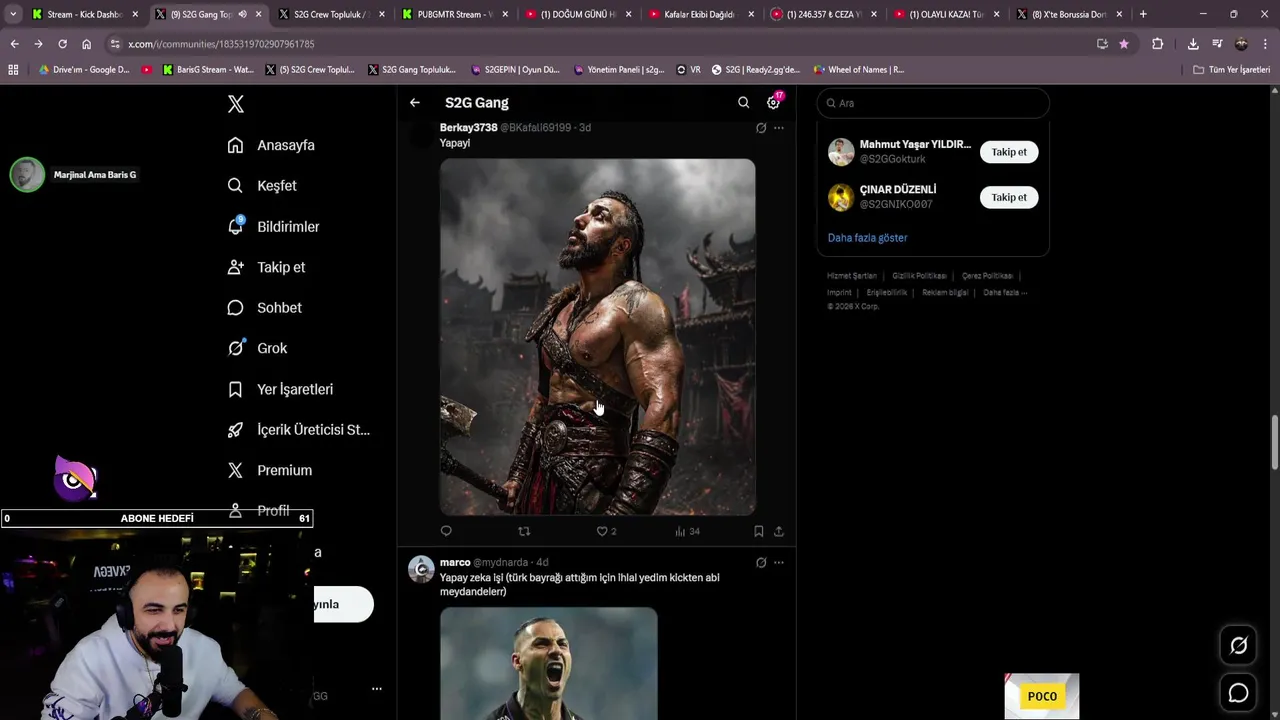
Task: Expand Daha fazla footer menu
Action: [1004, 293]
